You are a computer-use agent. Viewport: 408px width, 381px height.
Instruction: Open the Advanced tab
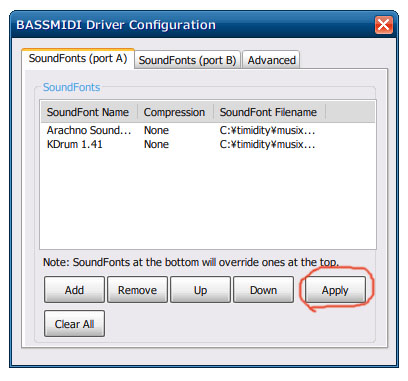[271, 60]
